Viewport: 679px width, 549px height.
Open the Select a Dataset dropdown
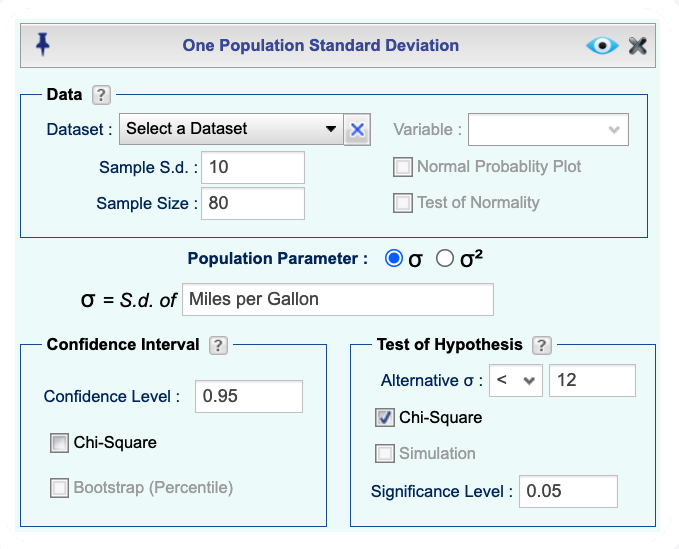pos(232,129)
